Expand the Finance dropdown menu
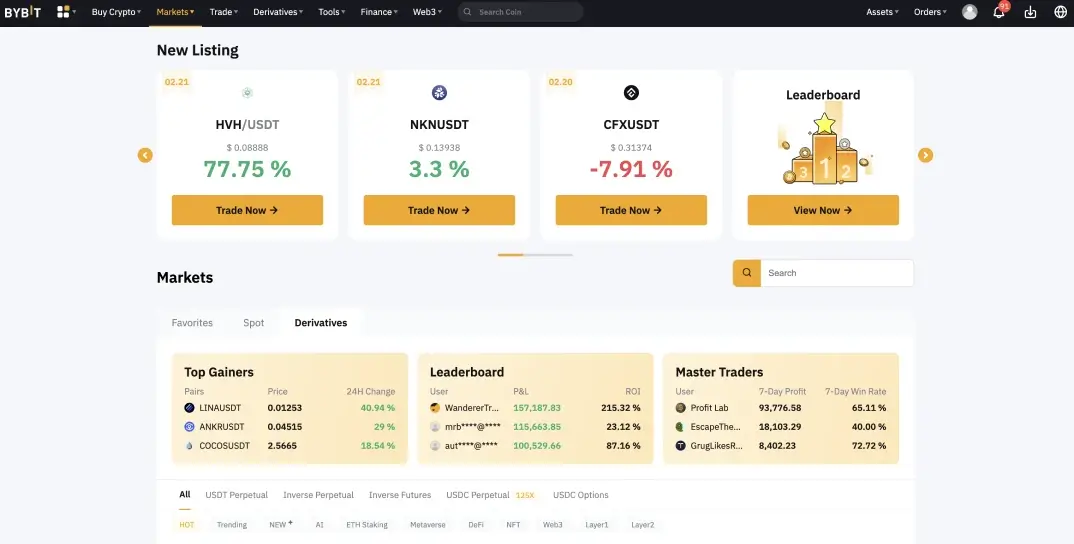The image size is (1074, 544). 379,12
